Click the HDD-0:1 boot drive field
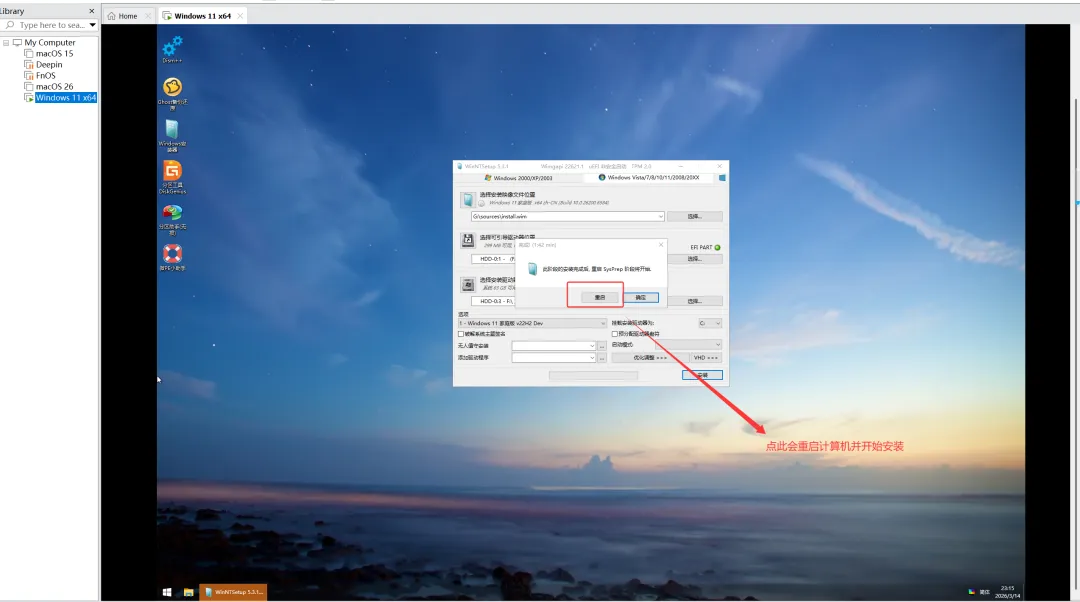The height and width of the screenshot is (602, 1080). 493,259
